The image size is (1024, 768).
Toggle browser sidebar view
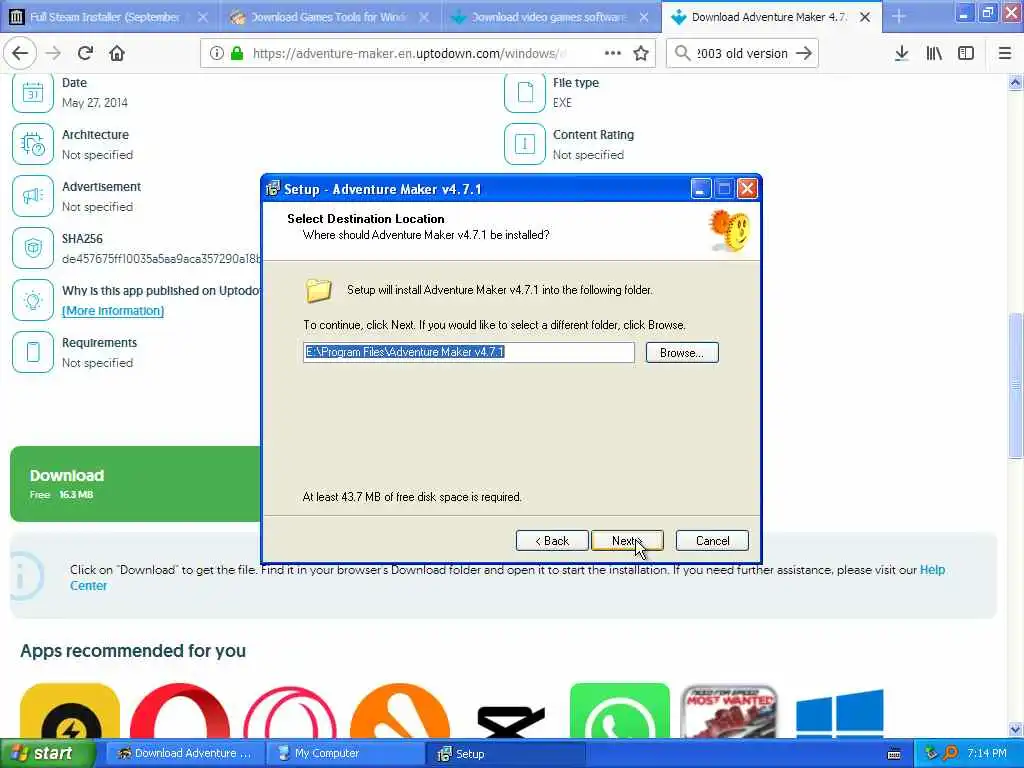(966, 53)
